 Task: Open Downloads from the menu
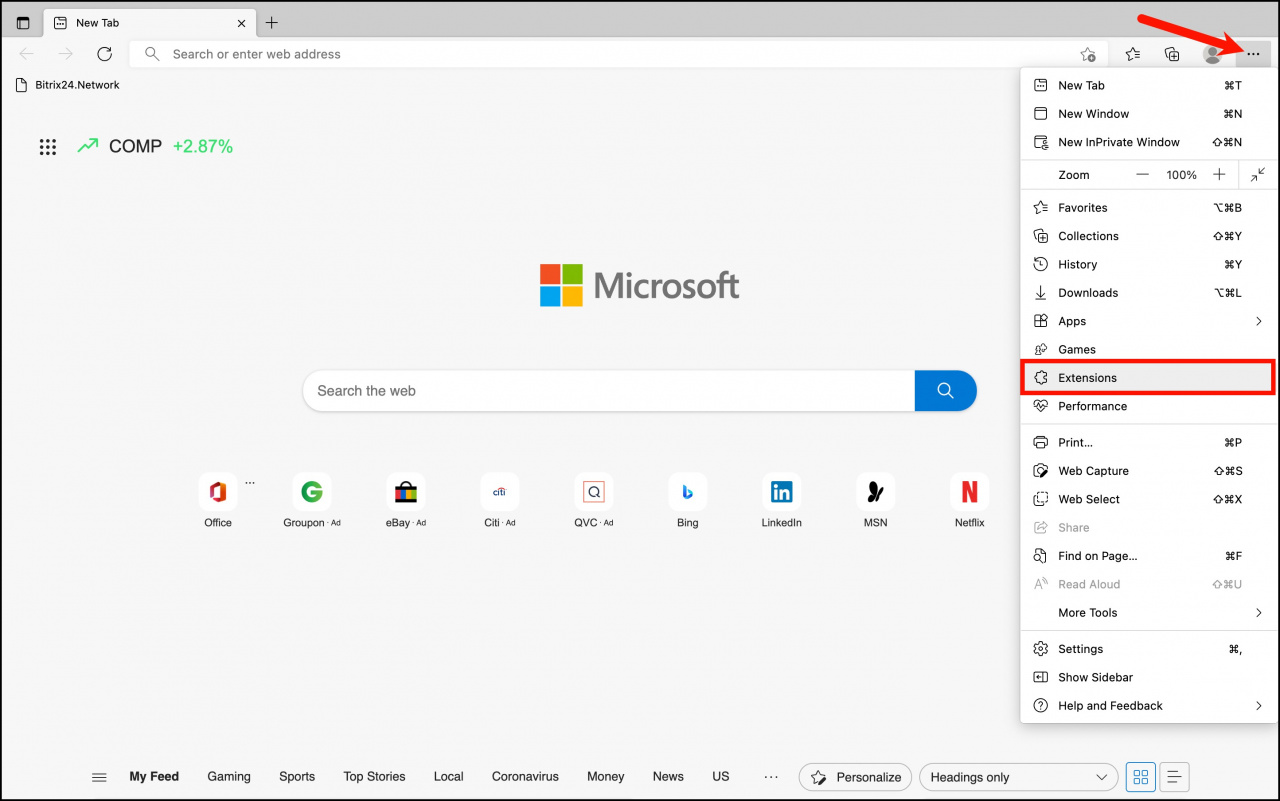click(1149, 293)
